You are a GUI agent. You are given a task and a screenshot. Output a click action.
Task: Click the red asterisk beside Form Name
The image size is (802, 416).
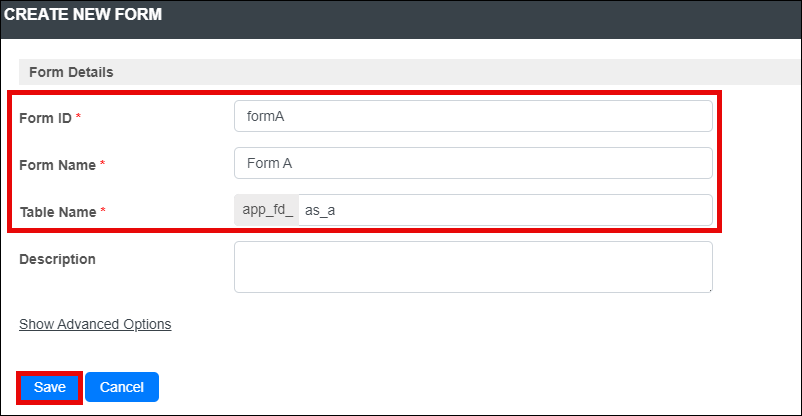[x=102, y=163]
